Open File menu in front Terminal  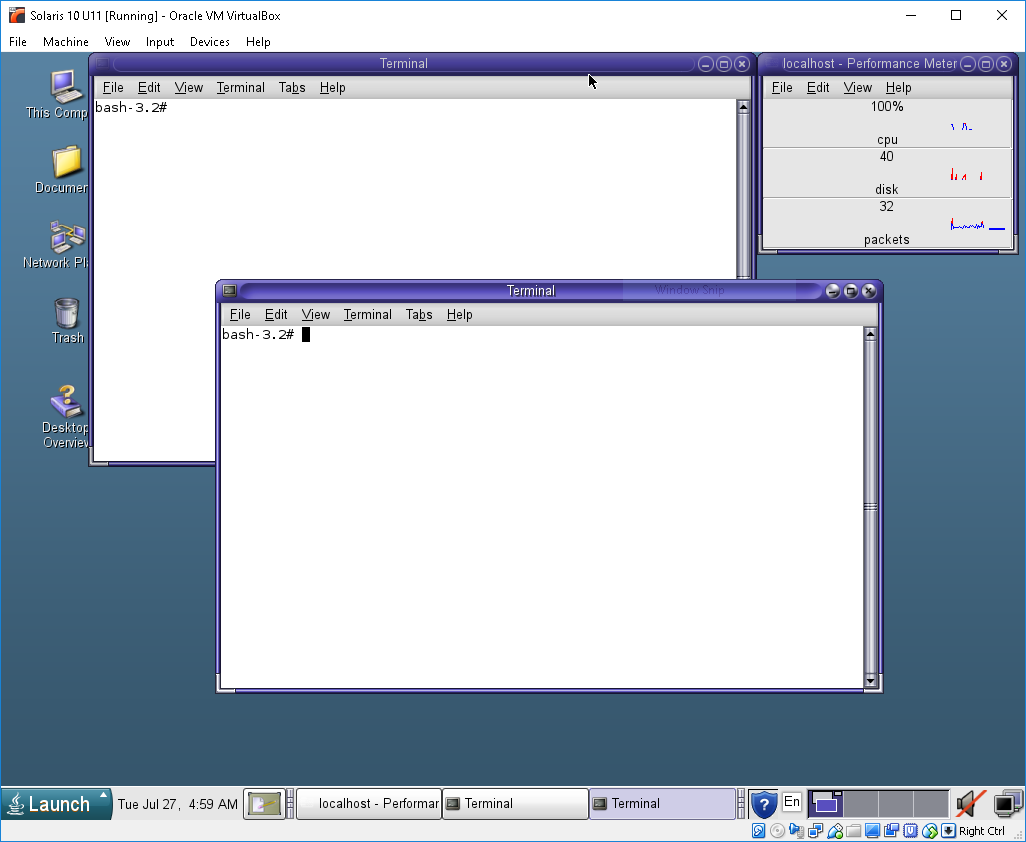pos(239,315)
